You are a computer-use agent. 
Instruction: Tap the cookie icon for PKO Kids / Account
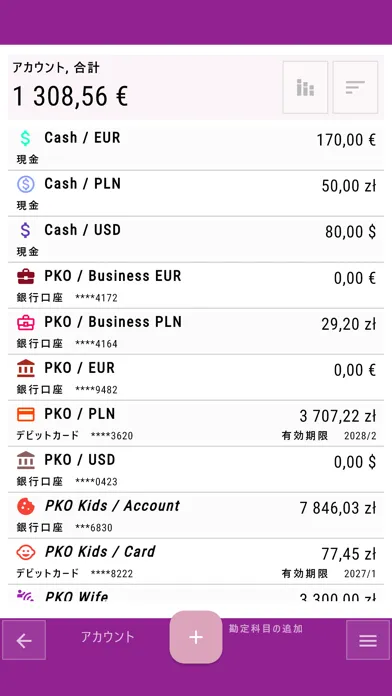tap(26, 506)
